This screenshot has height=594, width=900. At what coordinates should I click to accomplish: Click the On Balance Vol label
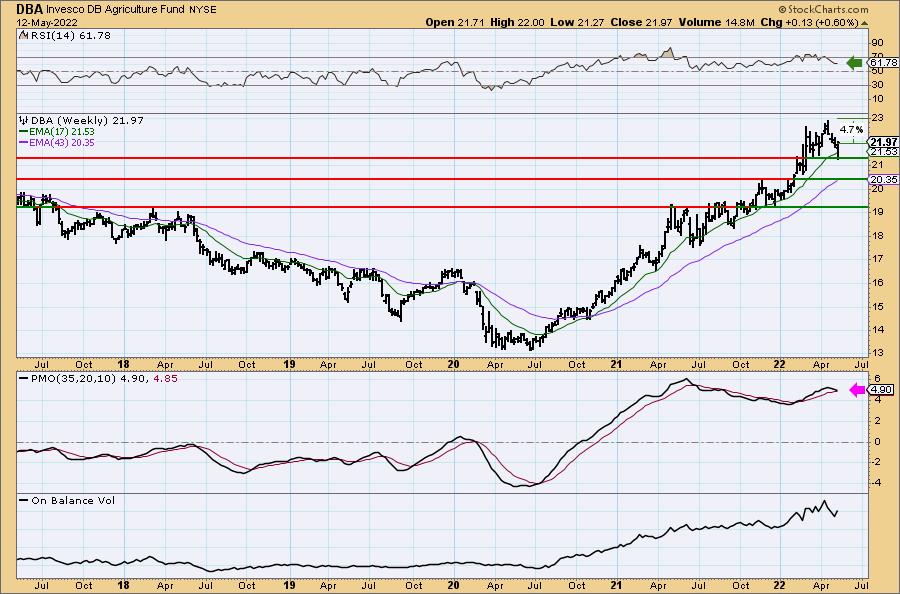coord(73,500)
